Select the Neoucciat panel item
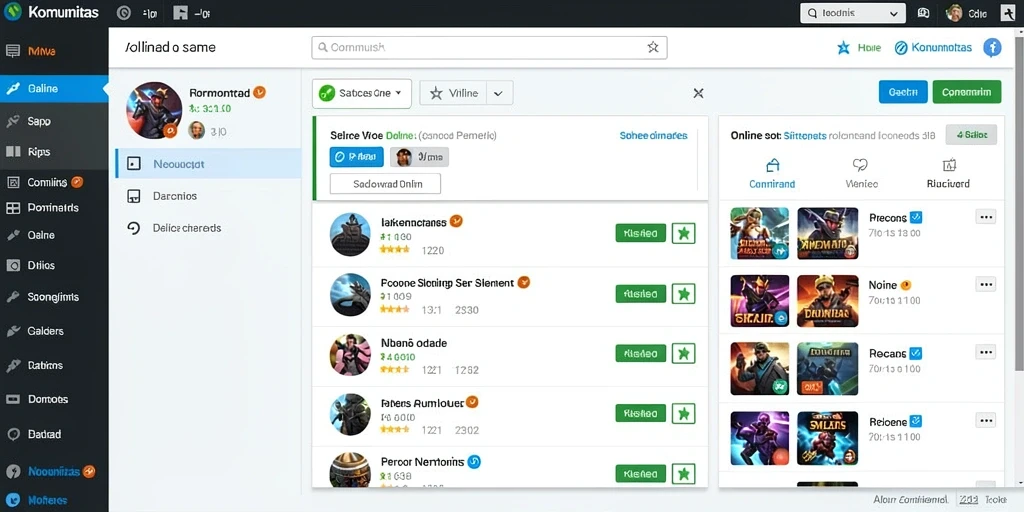The height and width of the screenshot is (512, 1024). [x=208, y=164]
